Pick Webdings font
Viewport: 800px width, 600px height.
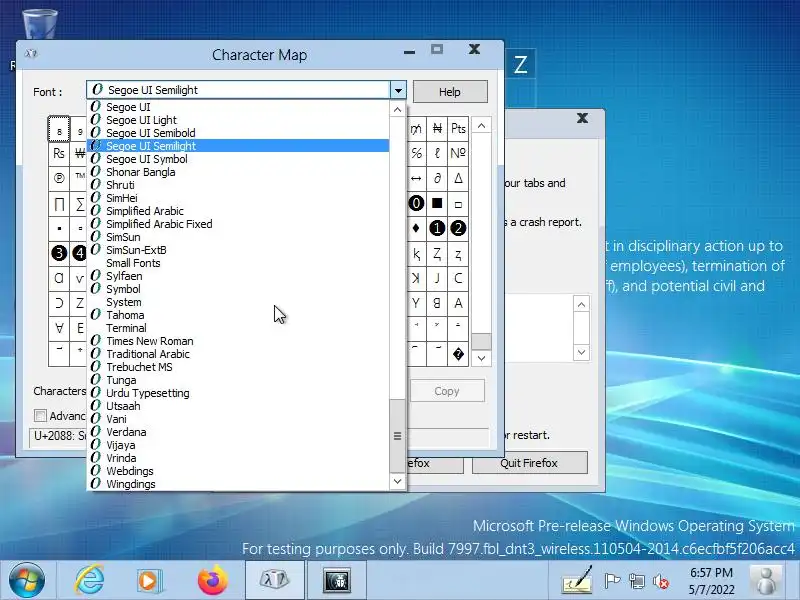238,471
